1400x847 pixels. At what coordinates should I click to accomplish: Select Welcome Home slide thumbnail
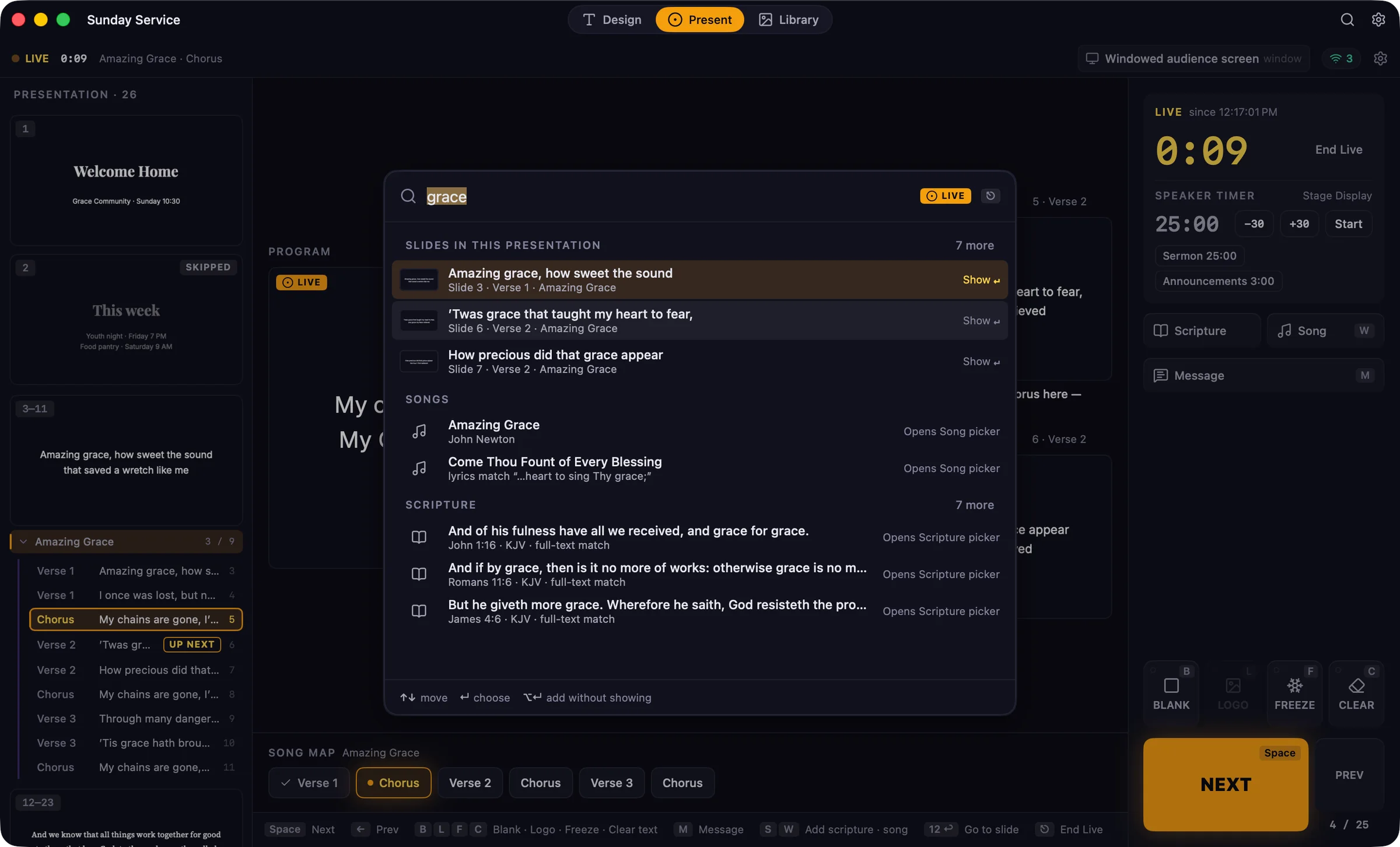(x=126, y=181)
